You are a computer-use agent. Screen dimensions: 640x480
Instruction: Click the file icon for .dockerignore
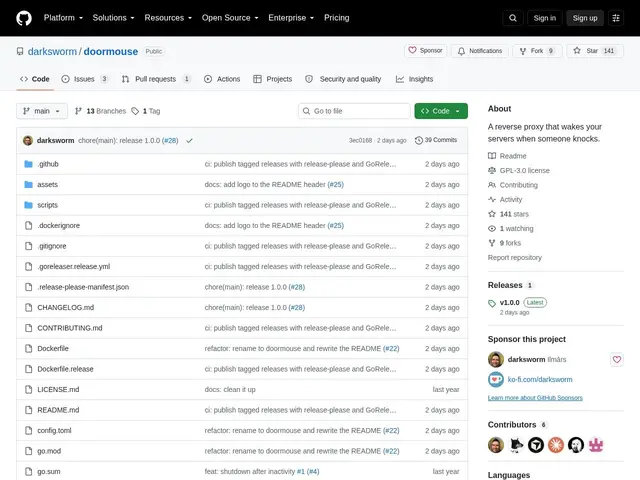click(x=28, y=225)
